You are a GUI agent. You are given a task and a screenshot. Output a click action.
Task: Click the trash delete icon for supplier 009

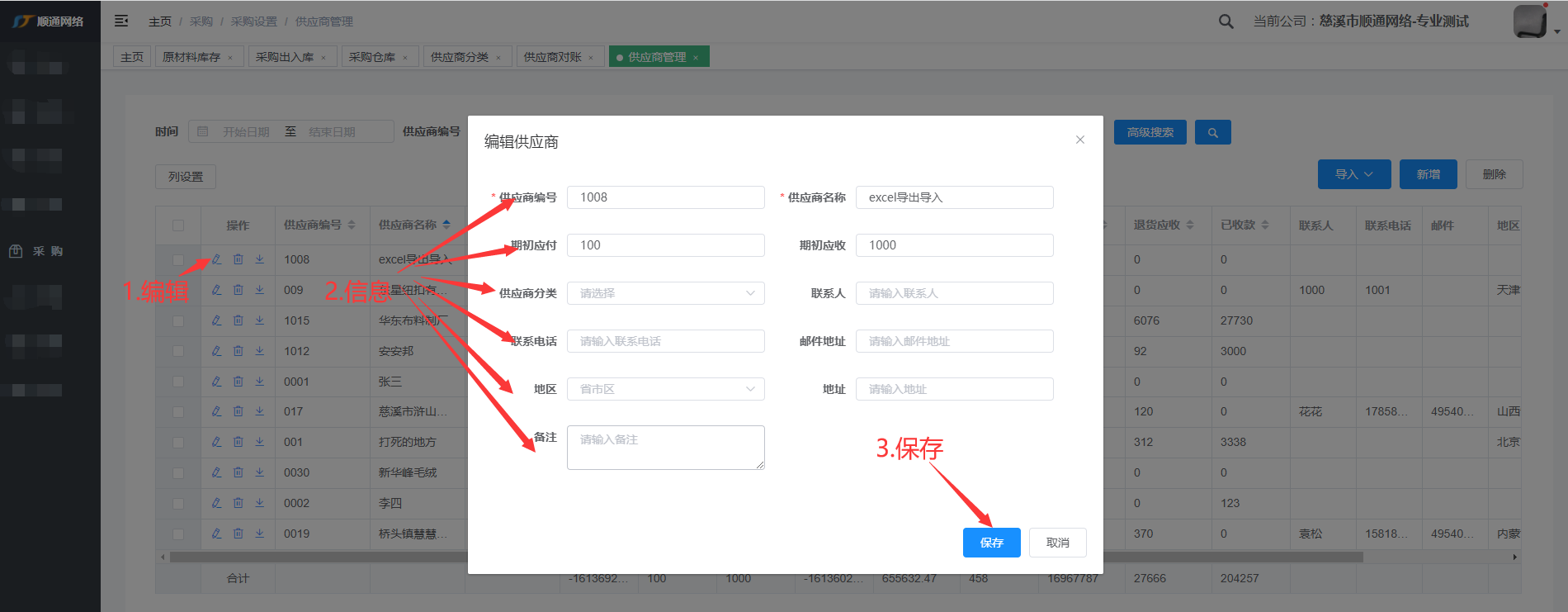(238, 290)
